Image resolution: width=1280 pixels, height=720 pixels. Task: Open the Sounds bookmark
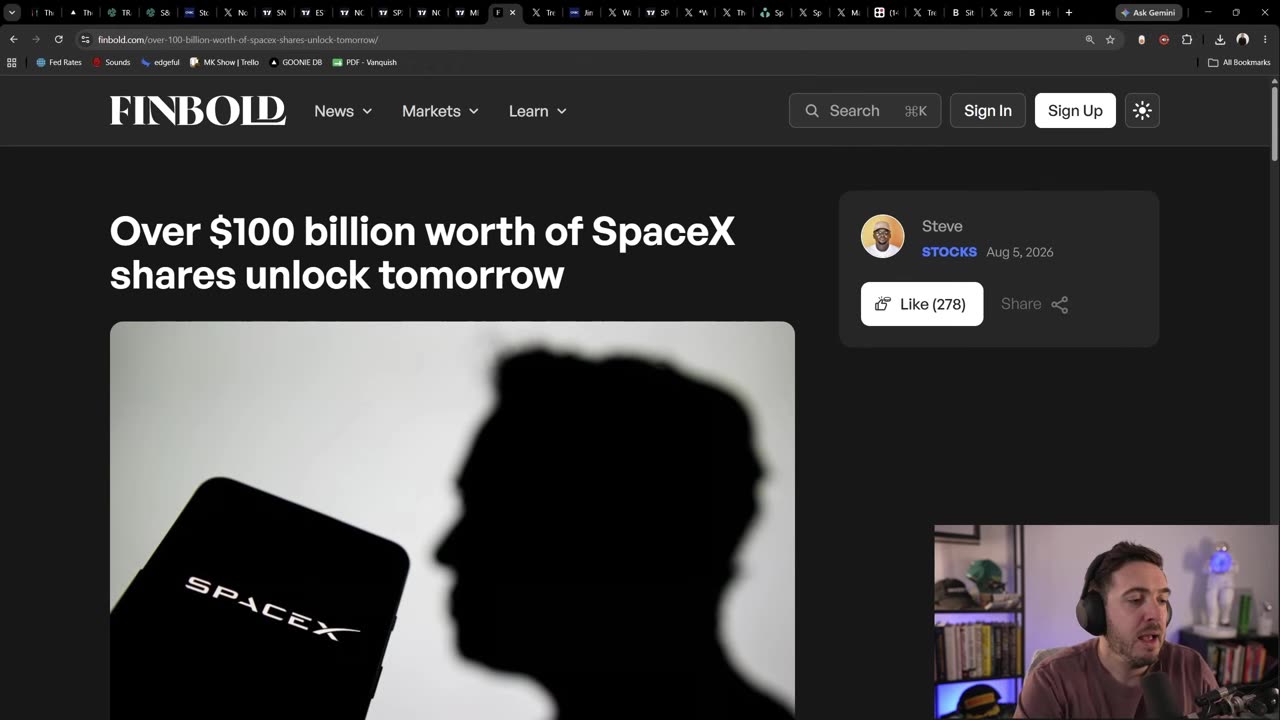coord(111,62)
